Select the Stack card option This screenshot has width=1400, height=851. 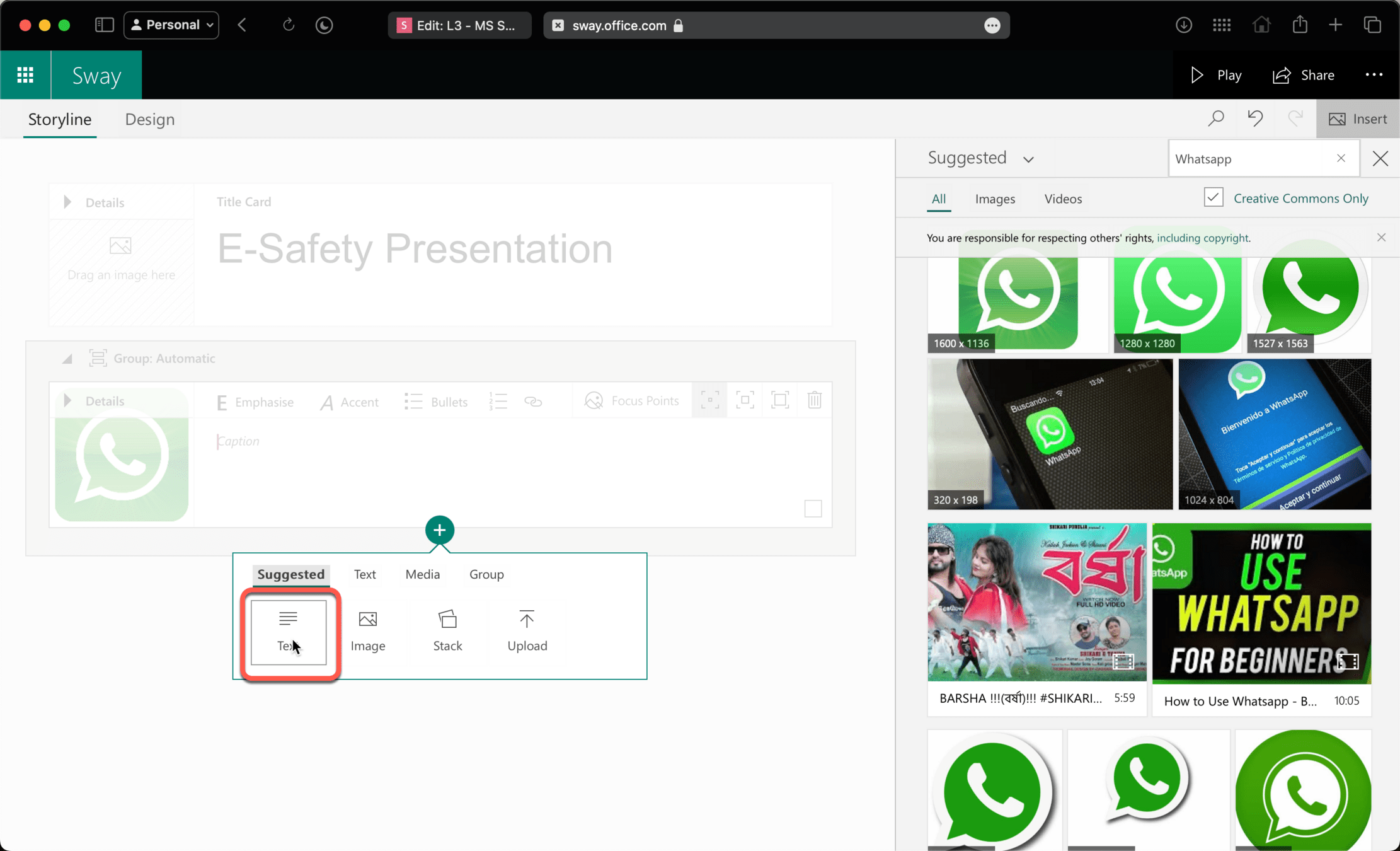click(x=447, y=630)
